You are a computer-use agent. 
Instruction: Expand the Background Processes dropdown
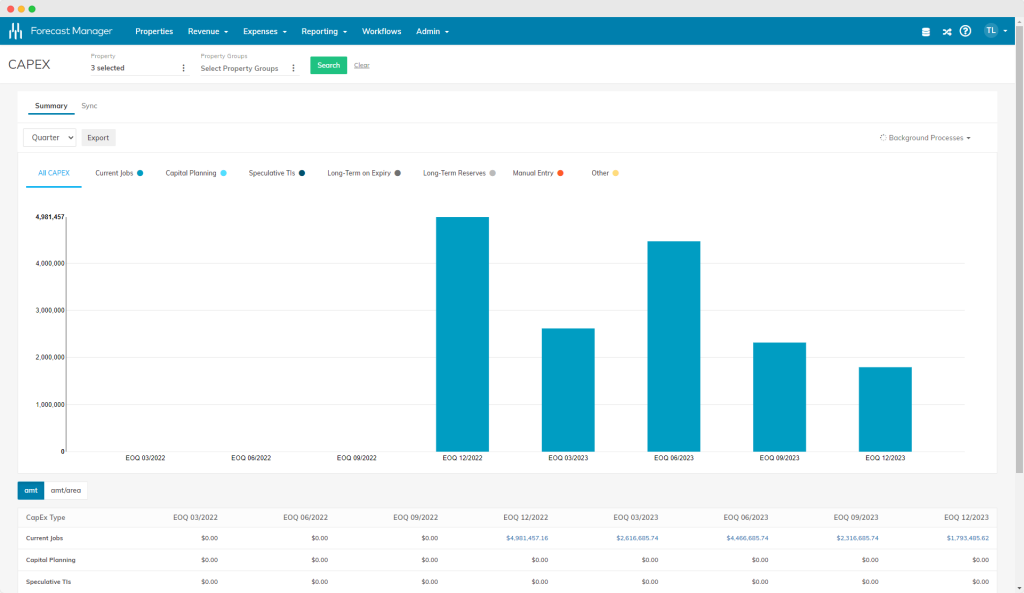[x=925, y=138]
